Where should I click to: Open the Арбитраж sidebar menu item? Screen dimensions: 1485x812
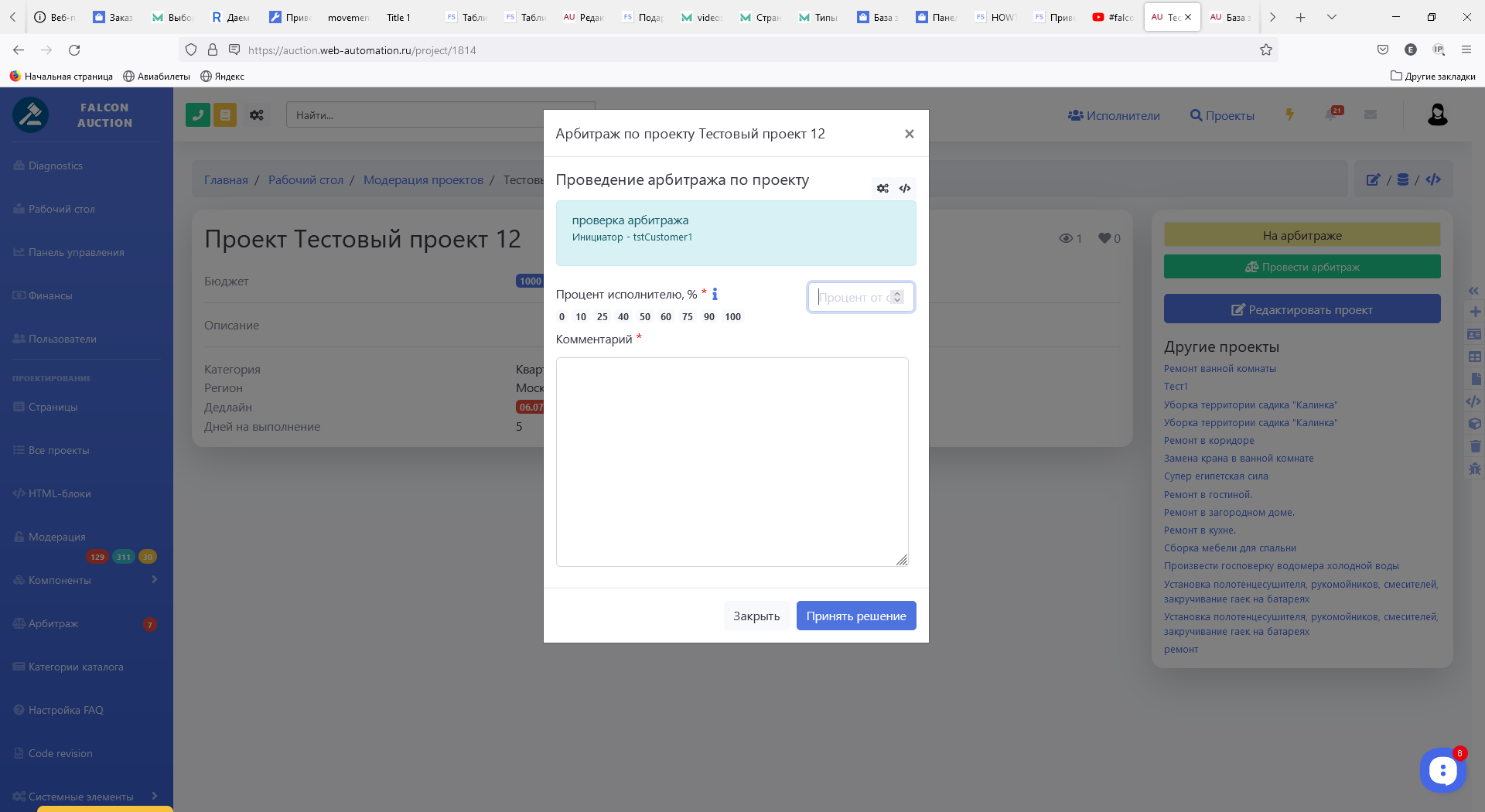point(53,623)
